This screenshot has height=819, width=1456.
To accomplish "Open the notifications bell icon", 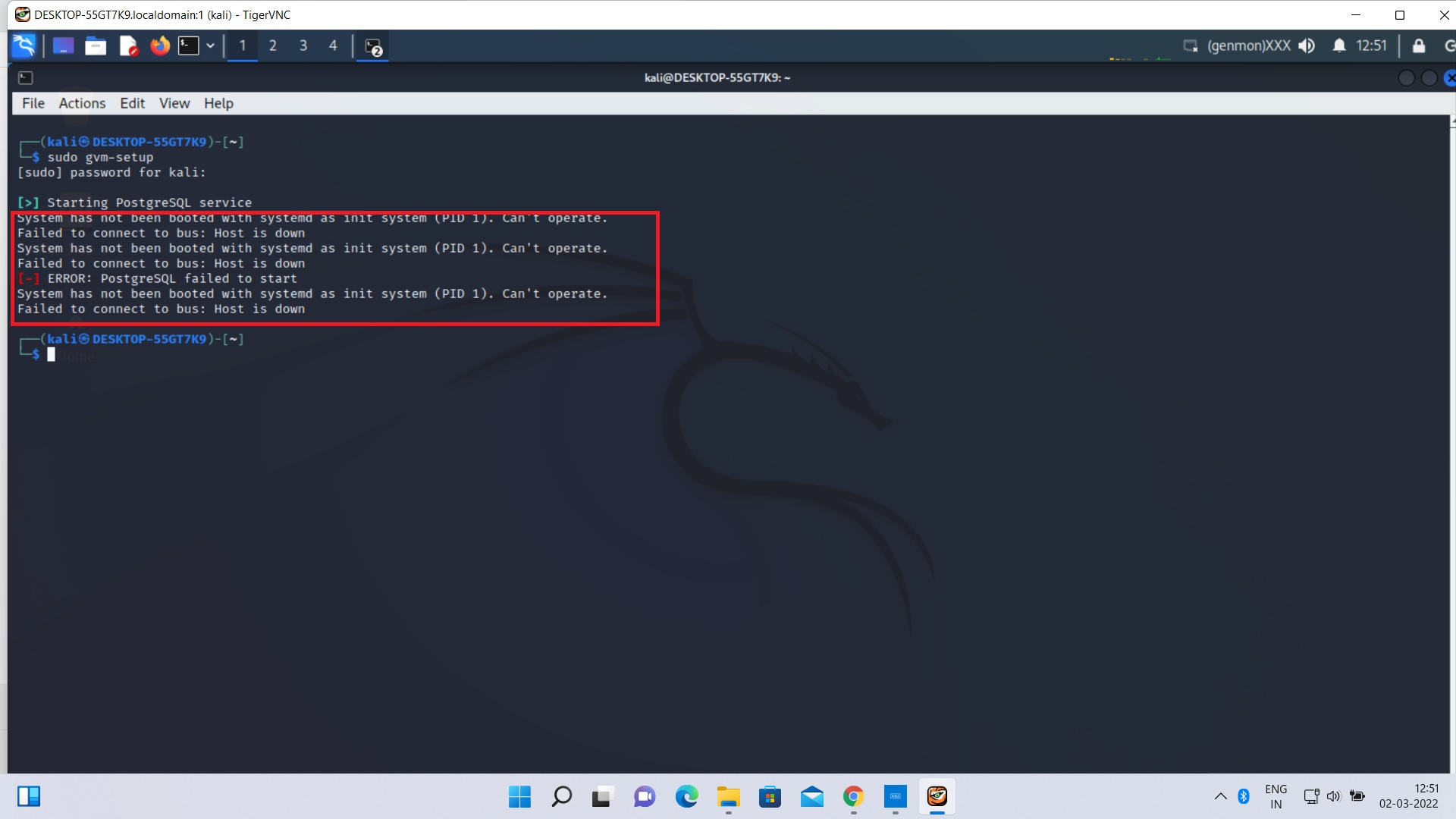I will [1338, 45].
